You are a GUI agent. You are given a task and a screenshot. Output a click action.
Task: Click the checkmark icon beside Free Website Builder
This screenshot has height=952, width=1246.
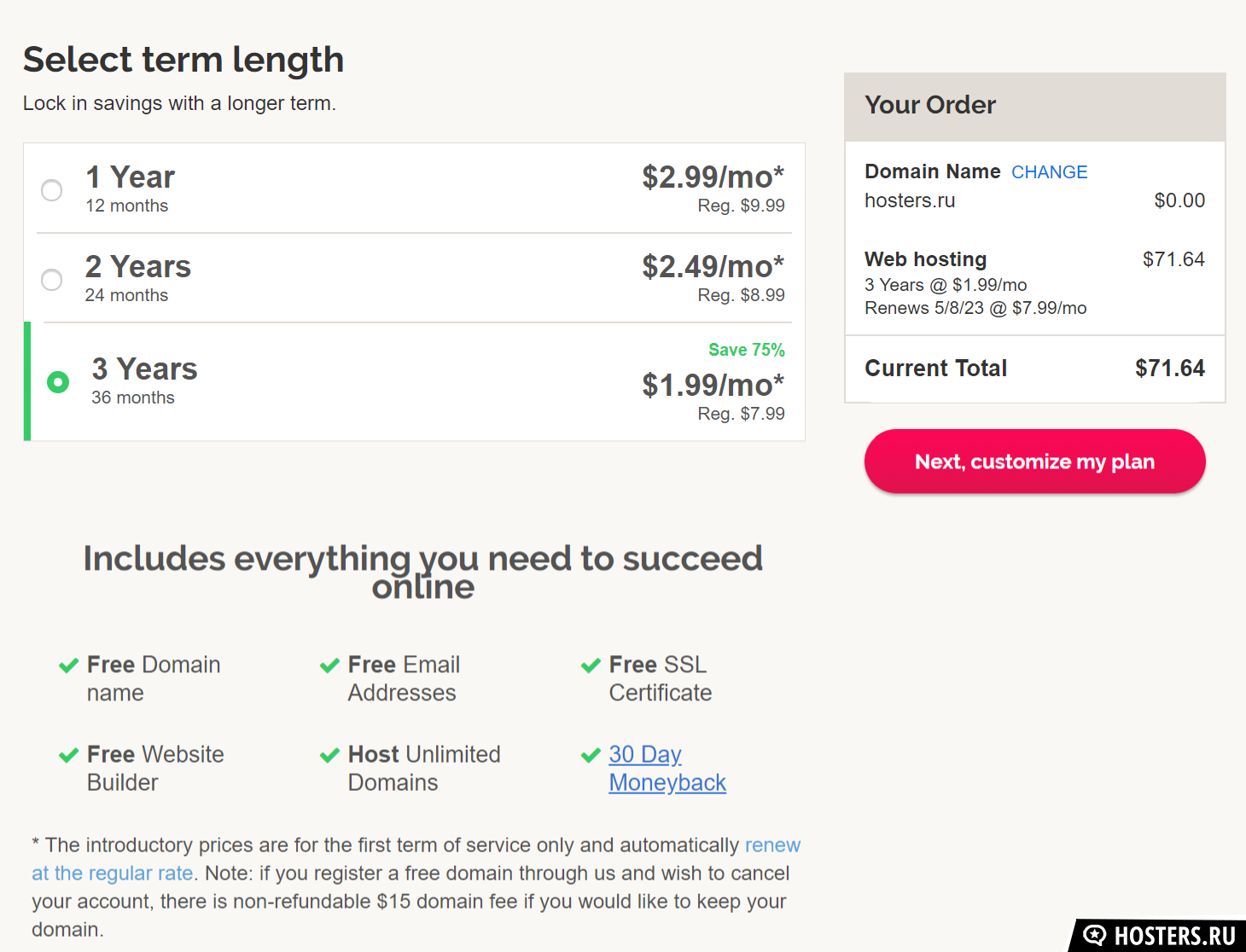pyautogui.click(x=68, y=755)
